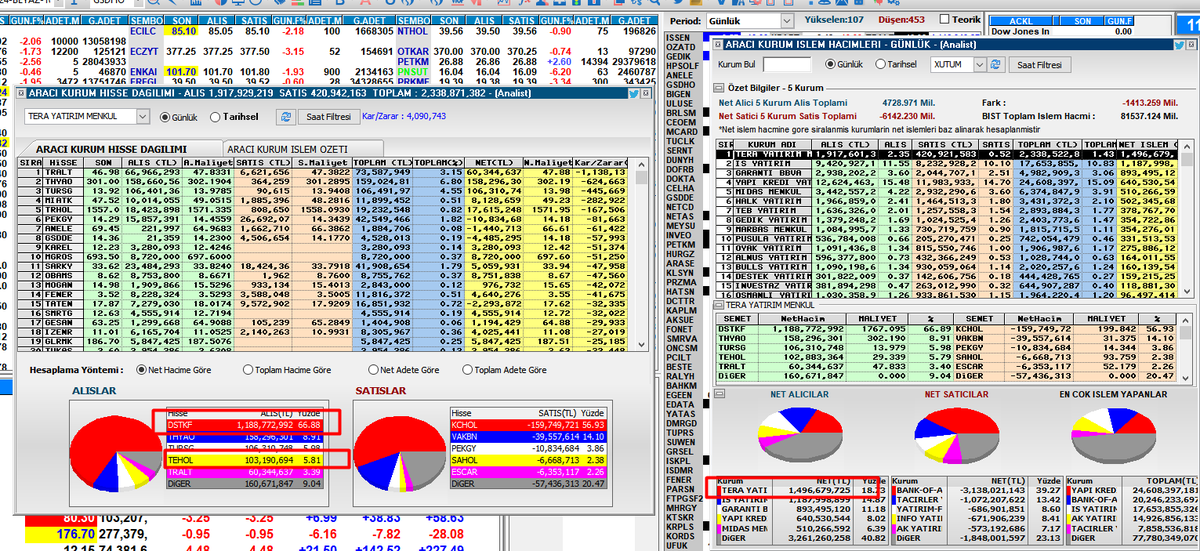Close the Araci Kurum Hisse Dagilimi window
The width and height of the screenshot is (1200, 551).
point(648,93)
